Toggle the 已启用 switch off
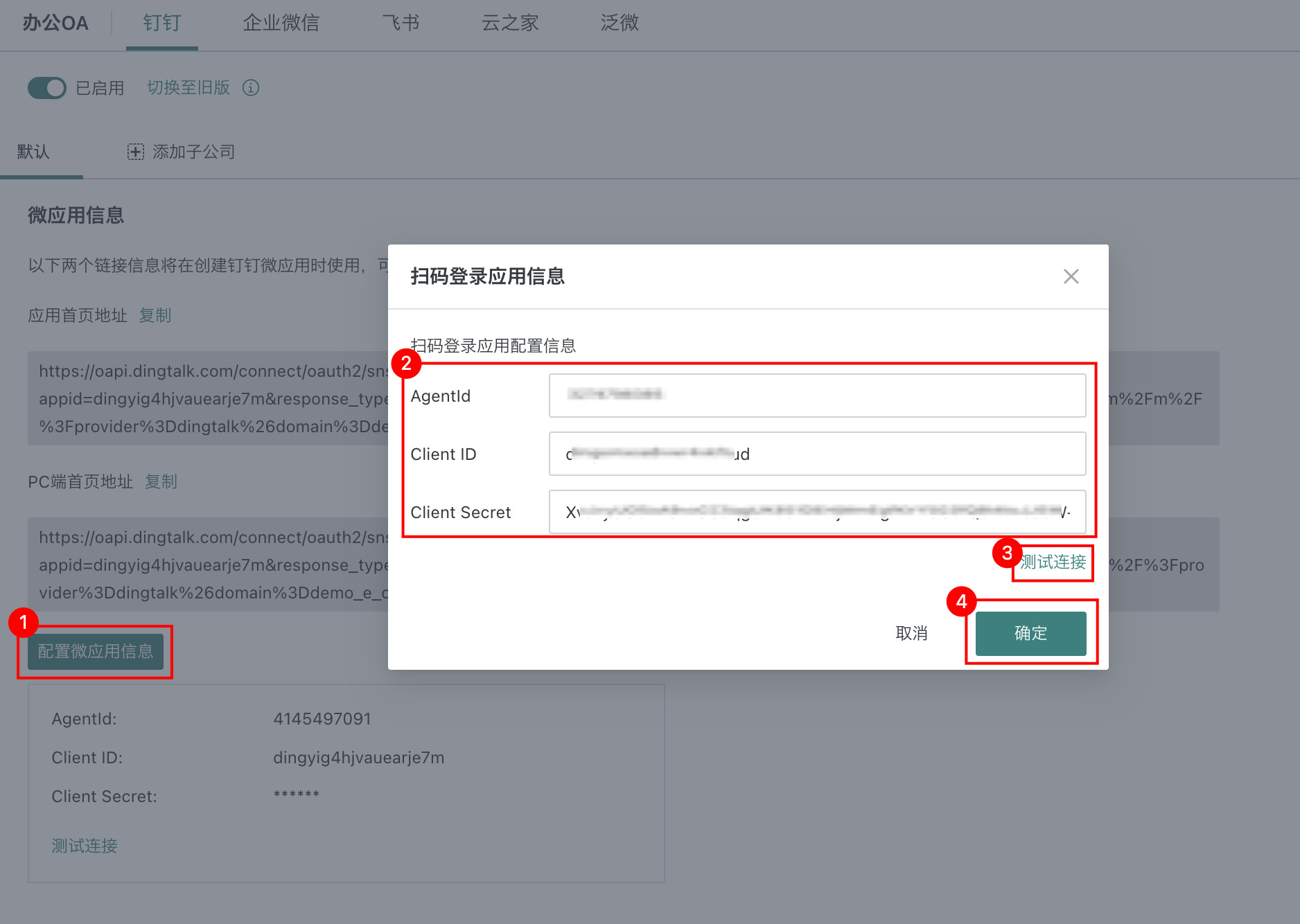Image resolution: width=1300 pixels, height=924 pixels. click(47, 88)
